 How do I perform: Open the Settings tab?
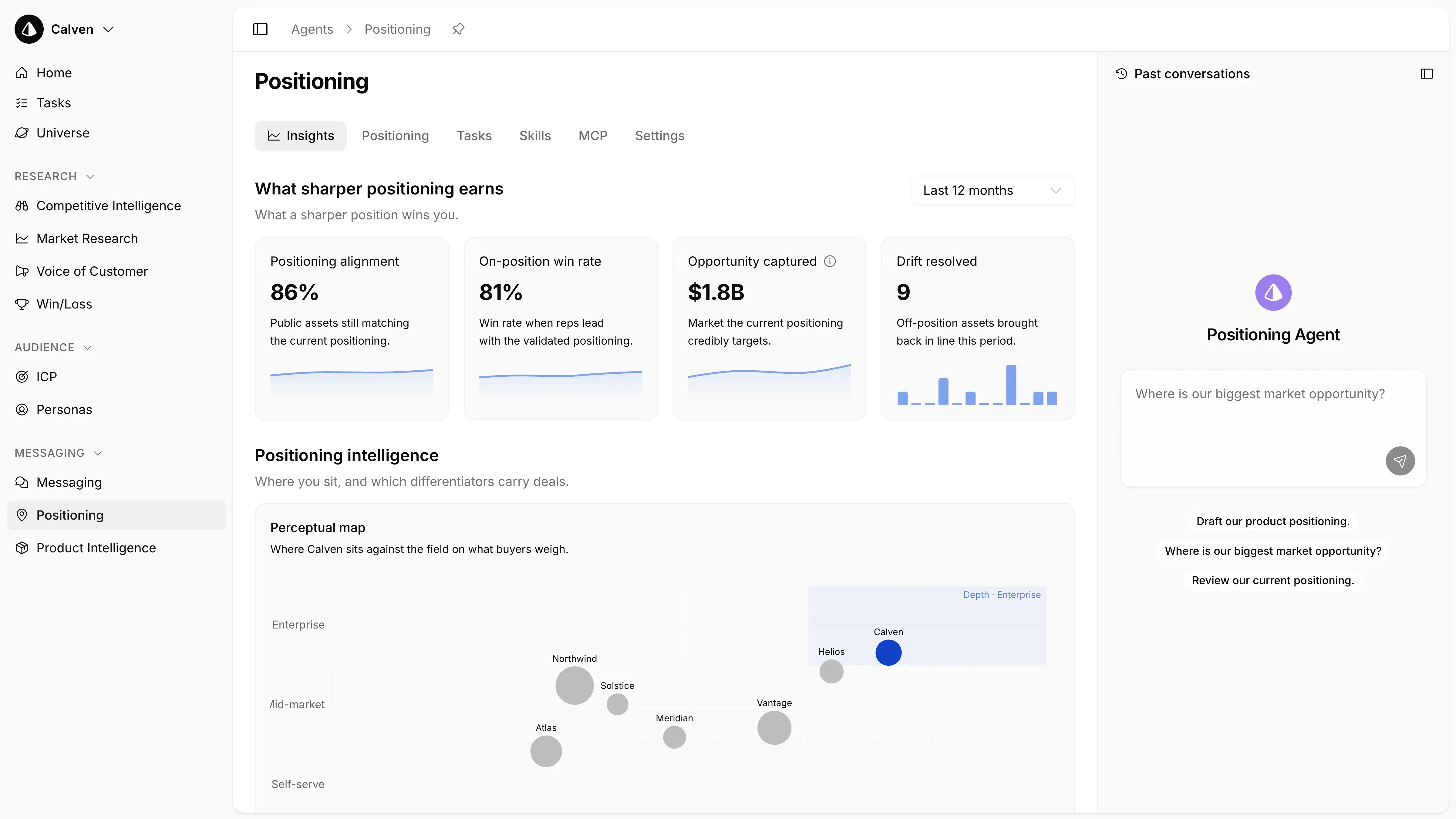pyautogui.click(x=660, y=136)
